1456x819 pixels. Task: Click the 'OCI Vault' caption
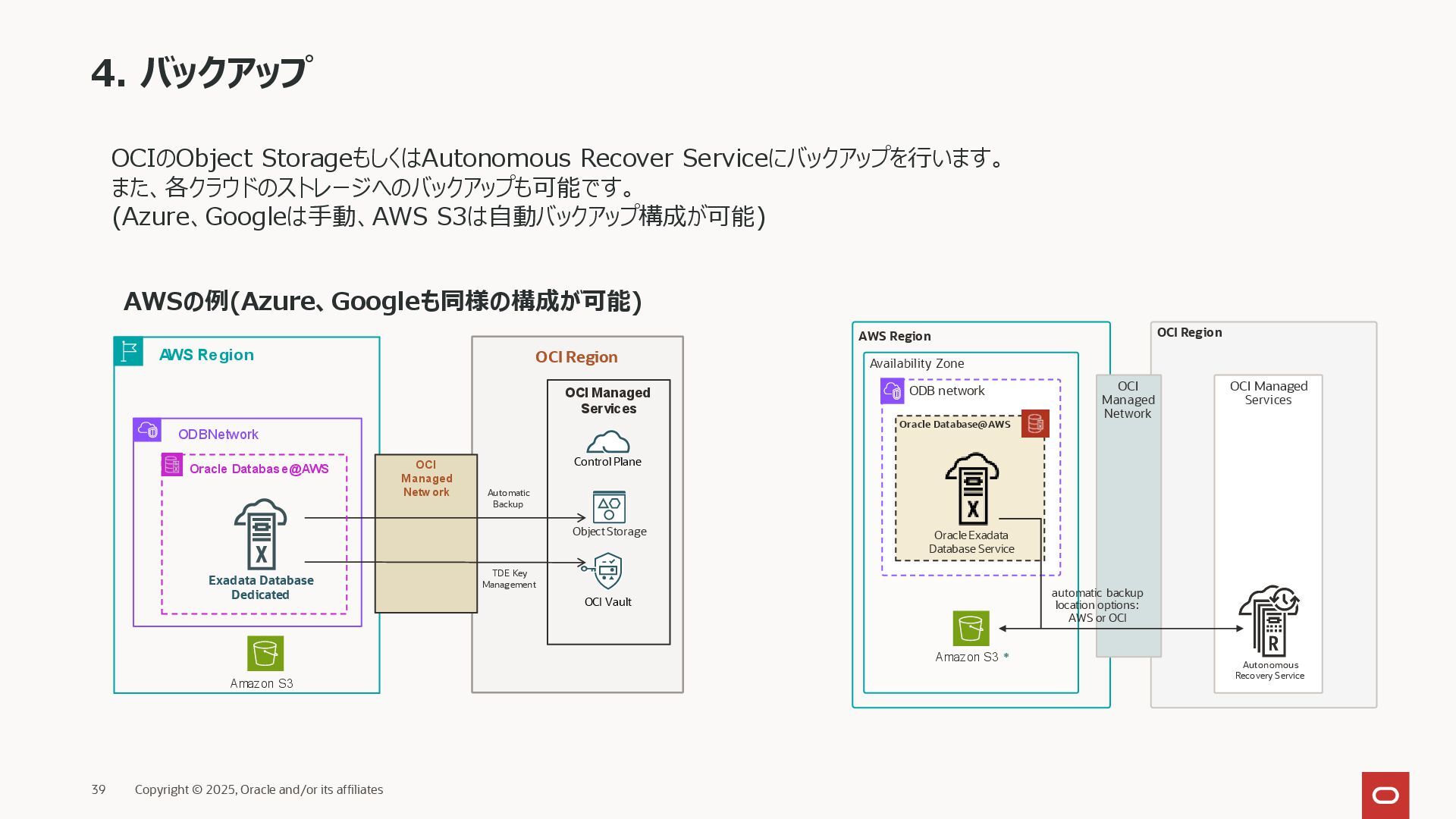tap(607, 602)
